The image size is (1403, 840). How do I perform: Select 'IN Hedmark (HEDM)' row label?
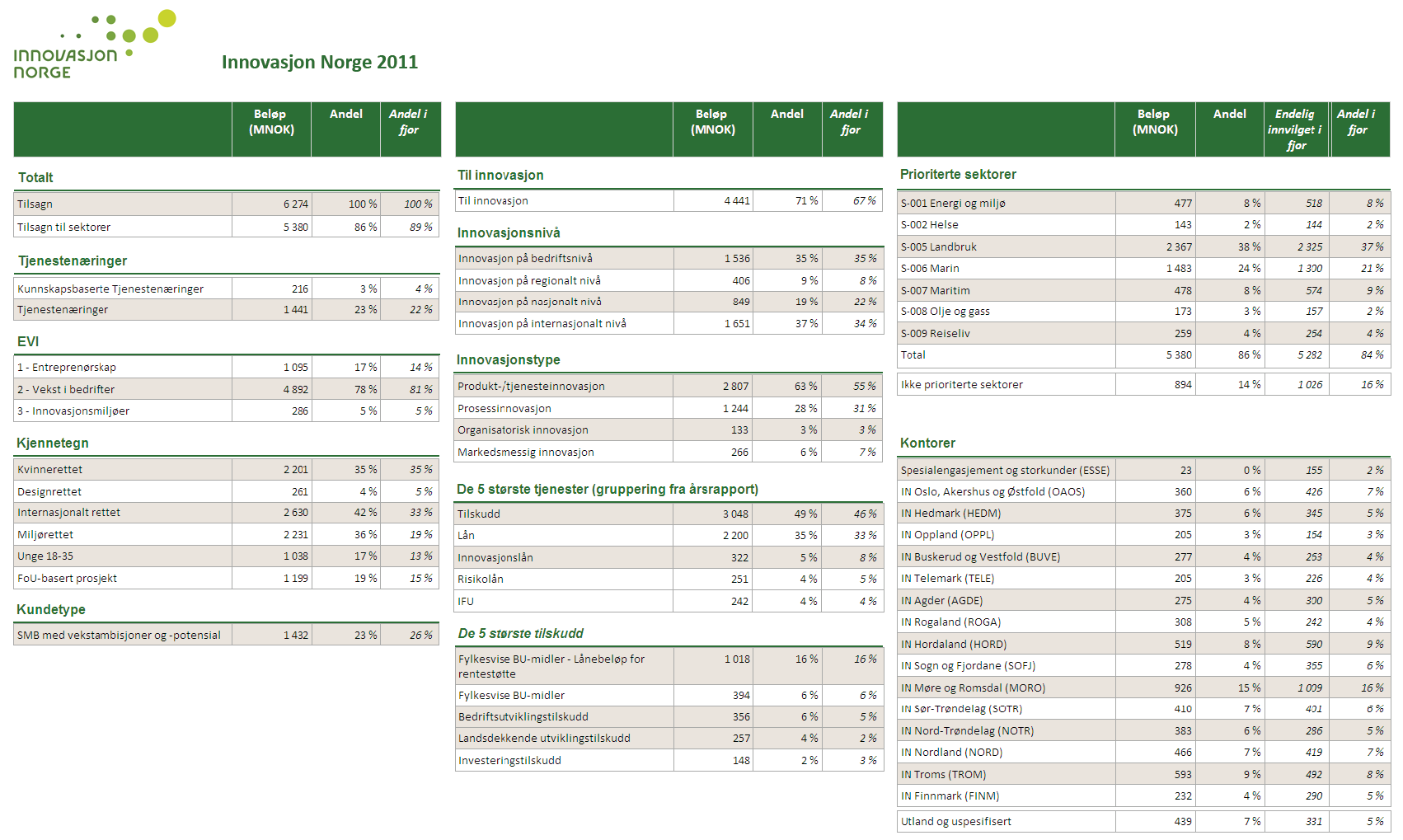pos(950,513)
